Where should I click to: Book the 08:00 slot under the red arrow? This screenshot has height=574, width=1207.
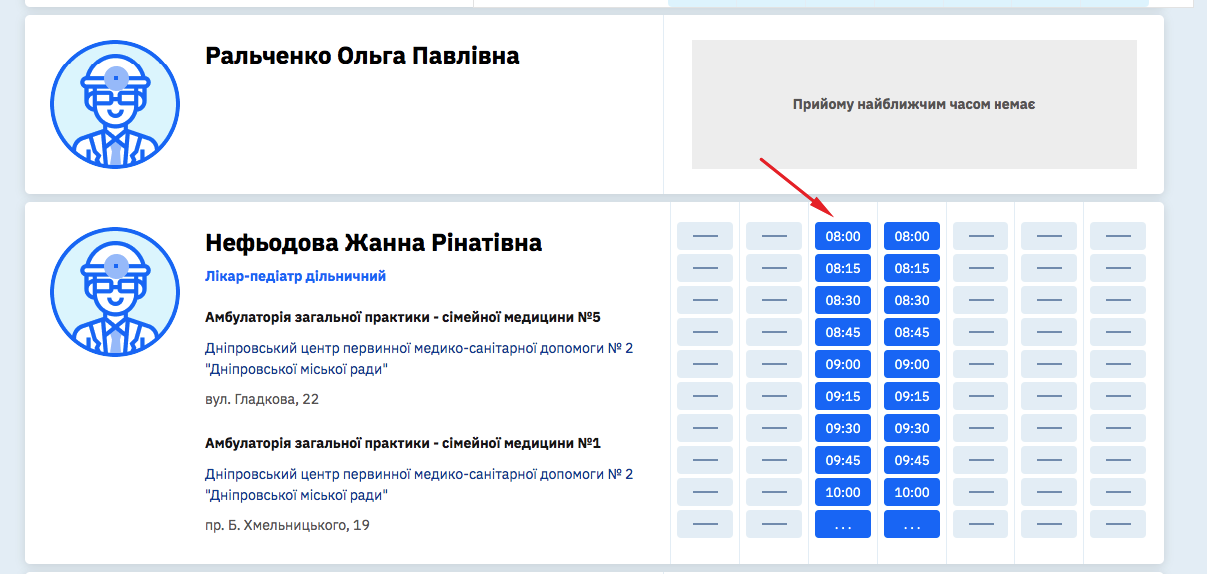tap(842, 237)
